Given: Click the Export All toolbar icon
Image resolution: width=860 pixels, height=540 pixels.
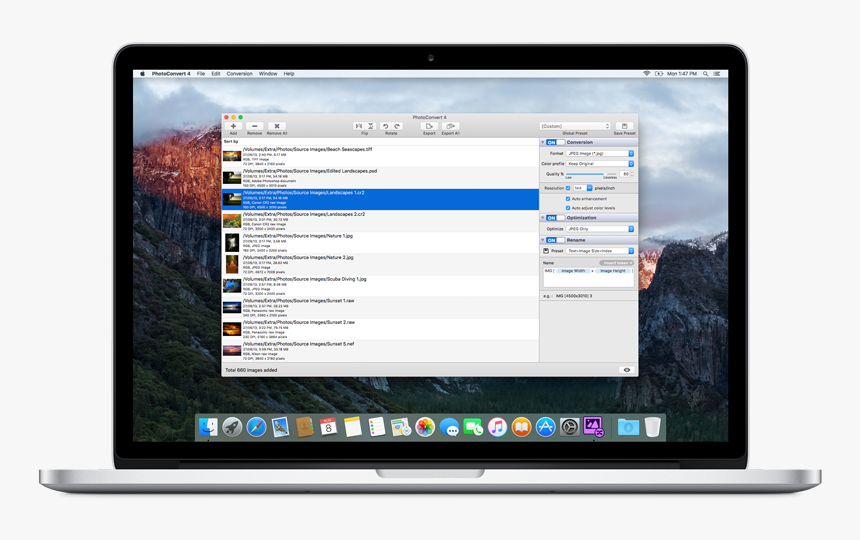Looking at the screenshot, I should coord(450,127).
